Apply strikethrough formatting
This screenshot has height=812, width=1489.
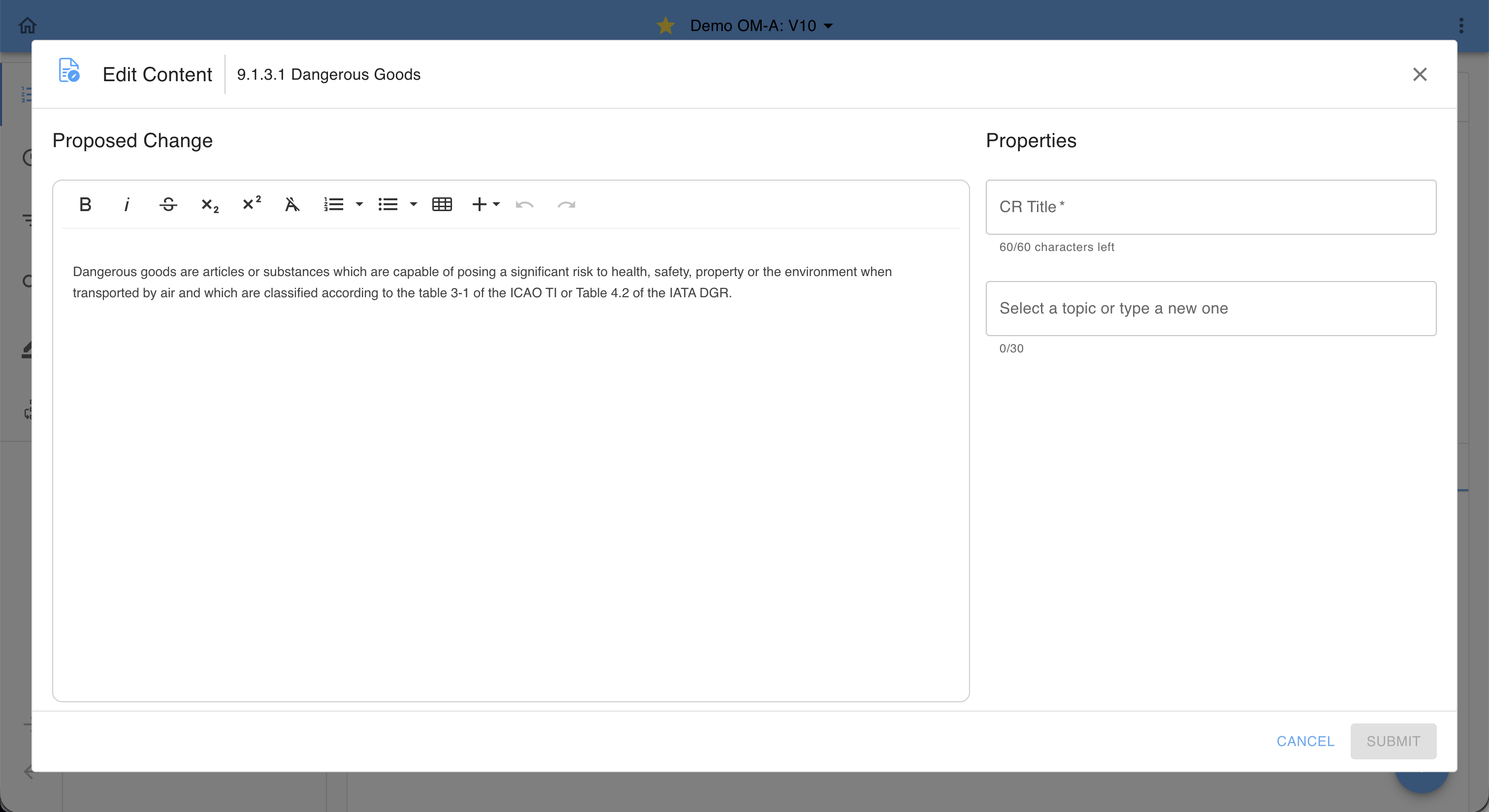pos(168,204)
